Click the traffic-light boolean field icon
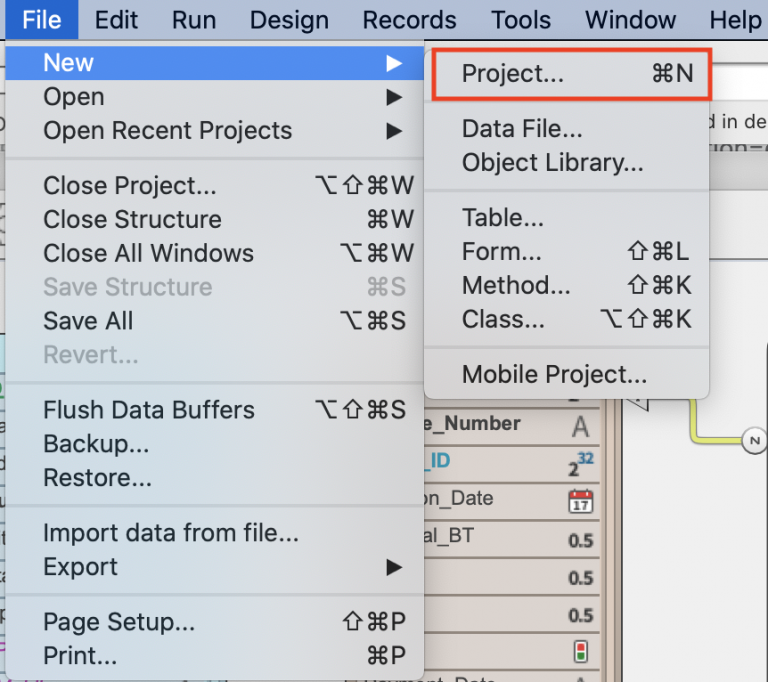The width and height of the screenshot is (768, 682). pyautogui.click(x=581, y=652)
